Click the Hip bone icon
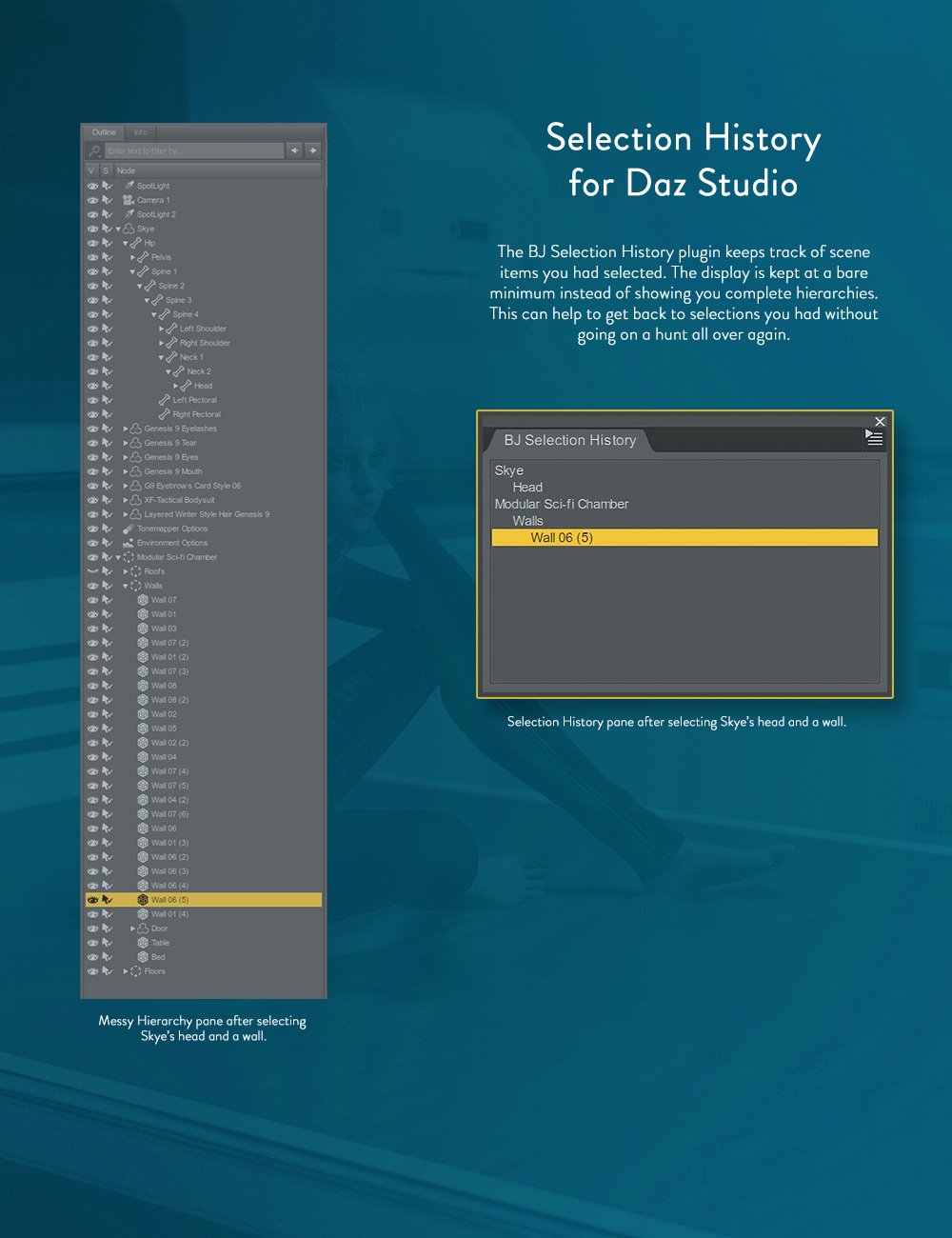952x1238 pixels. [x=136, y=243]
